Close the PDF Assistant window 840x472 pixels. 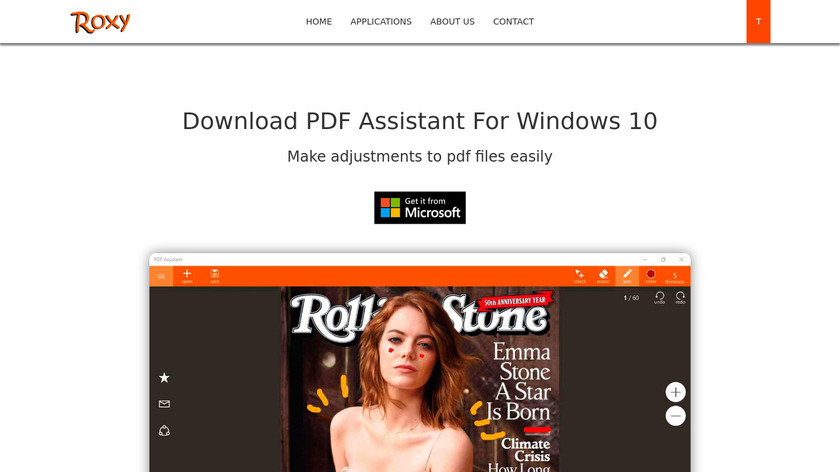(x=681, y=259)
